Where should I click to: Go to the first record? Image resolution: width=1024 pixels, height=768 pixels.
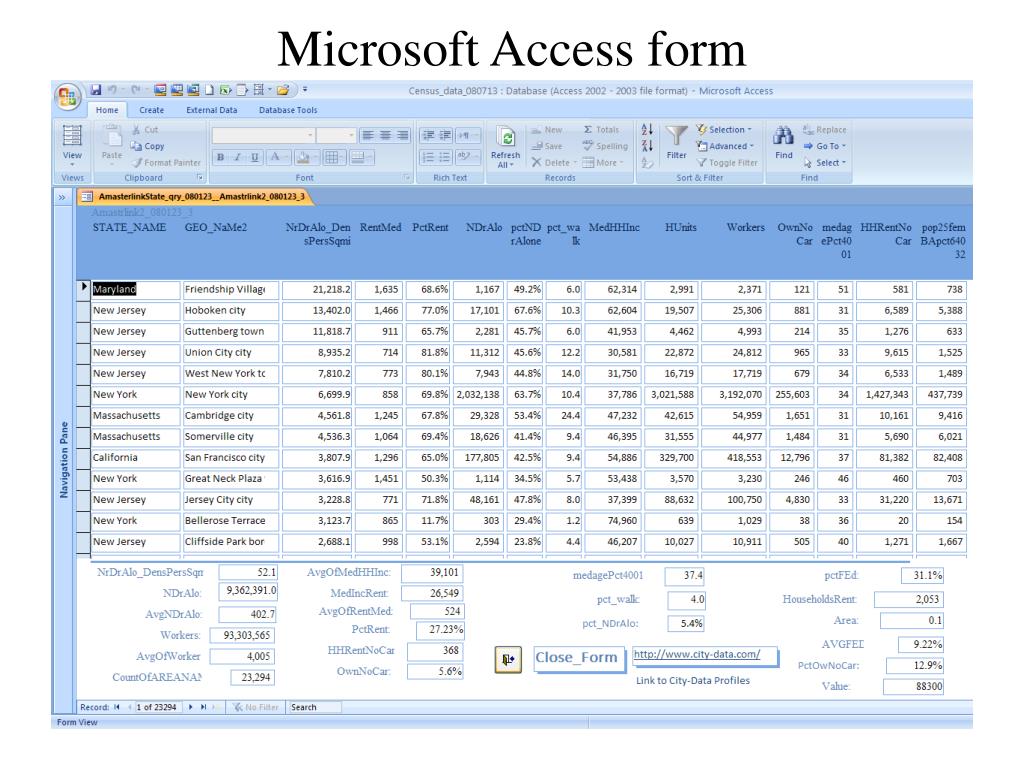[117, 707]
